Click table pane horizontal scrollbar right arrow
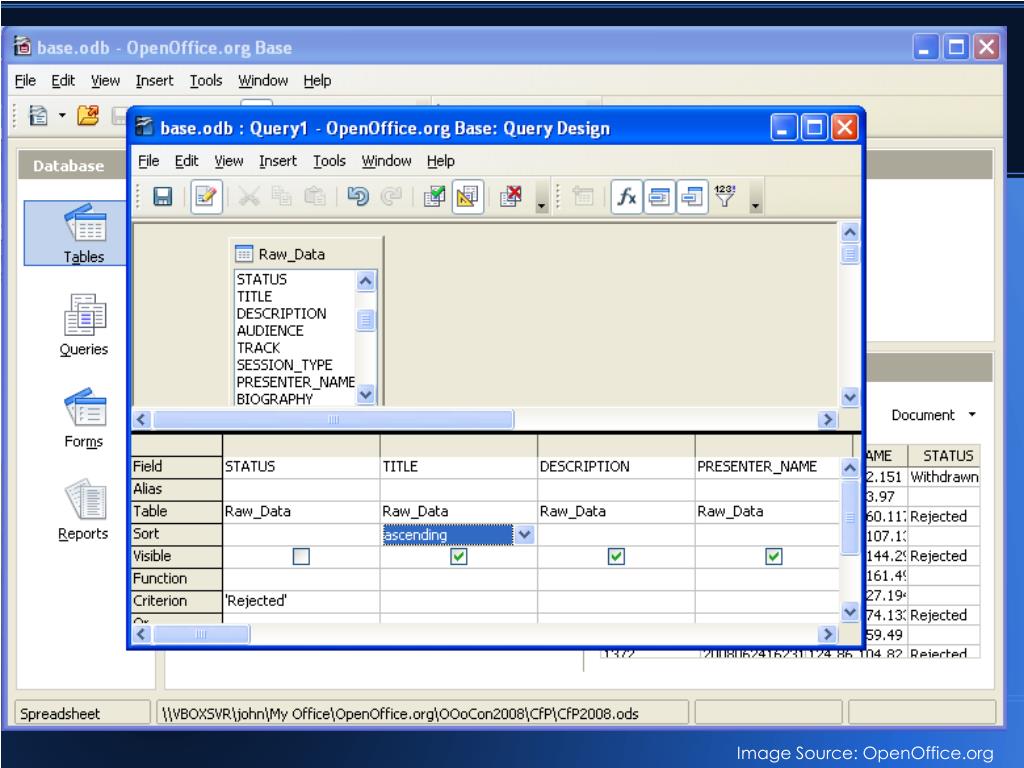Image resolution: width=1024 pixels, height=768 pixels. (827, 419)
